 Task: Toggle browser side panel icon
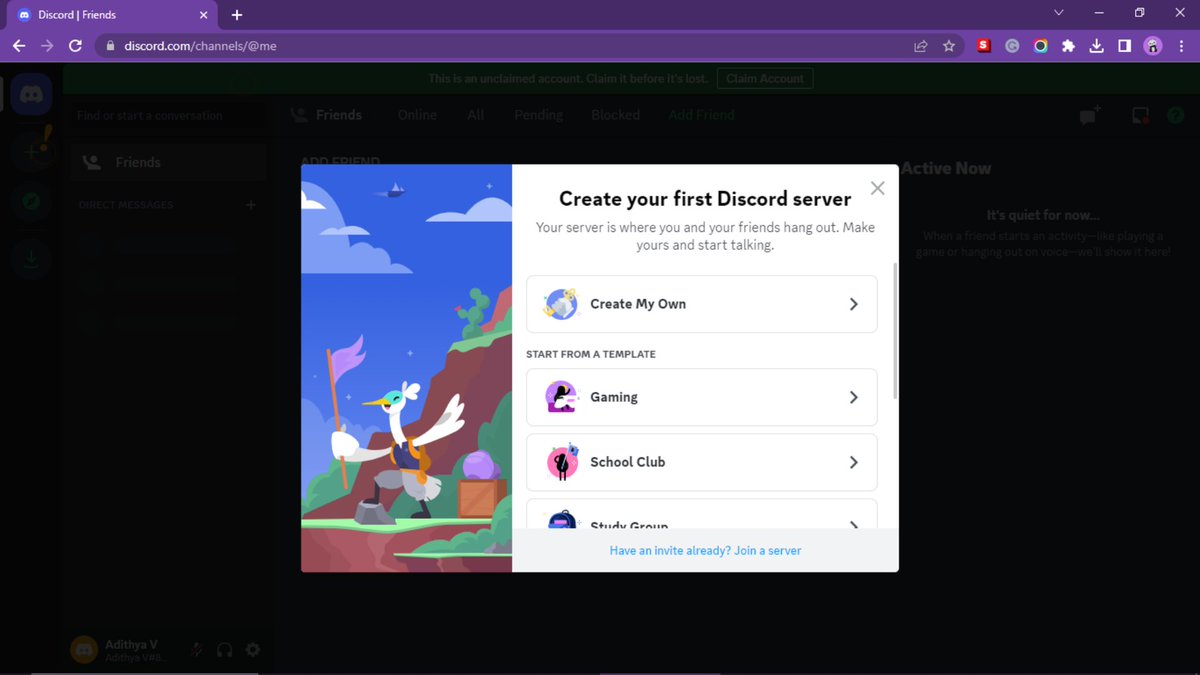[1124, 46]
